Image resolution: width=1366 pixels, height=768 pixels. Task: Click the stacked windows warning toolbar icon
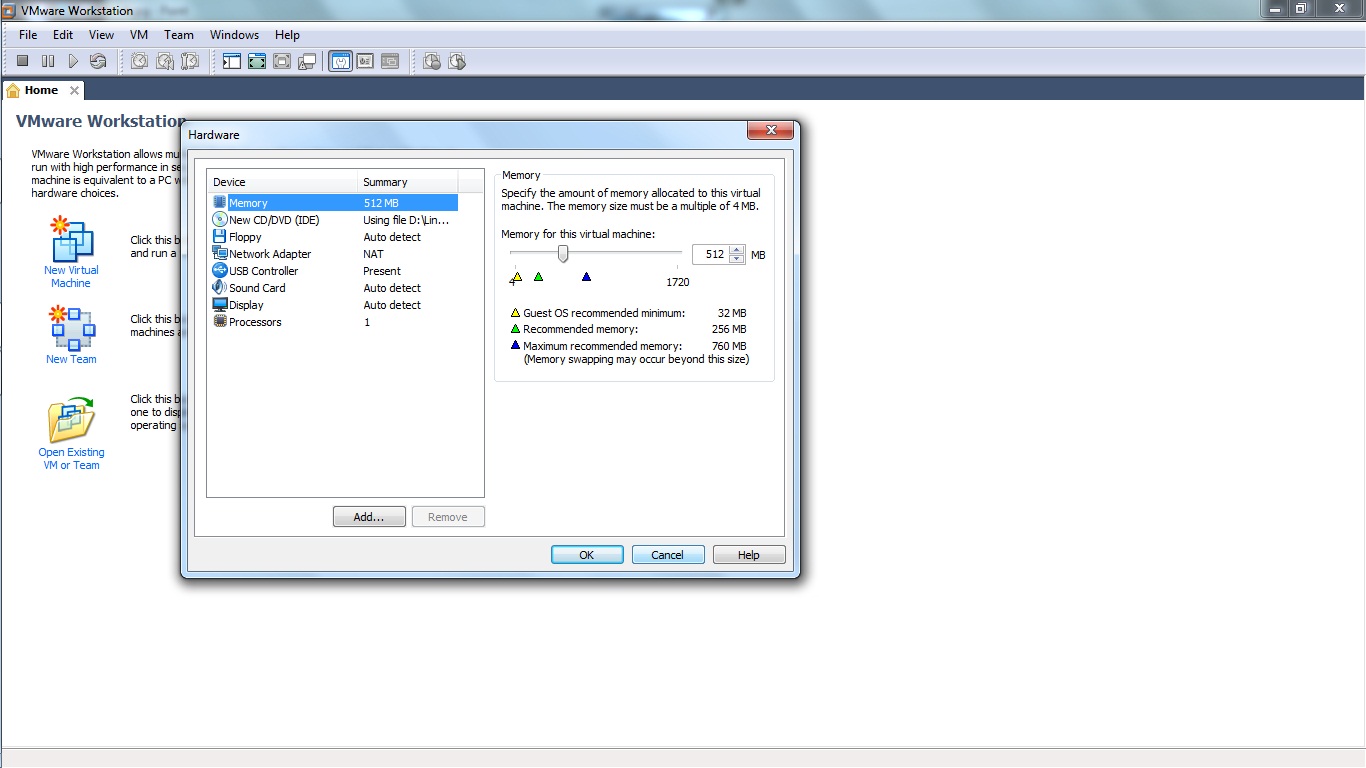pyautogui.click(x=307, y=61)
